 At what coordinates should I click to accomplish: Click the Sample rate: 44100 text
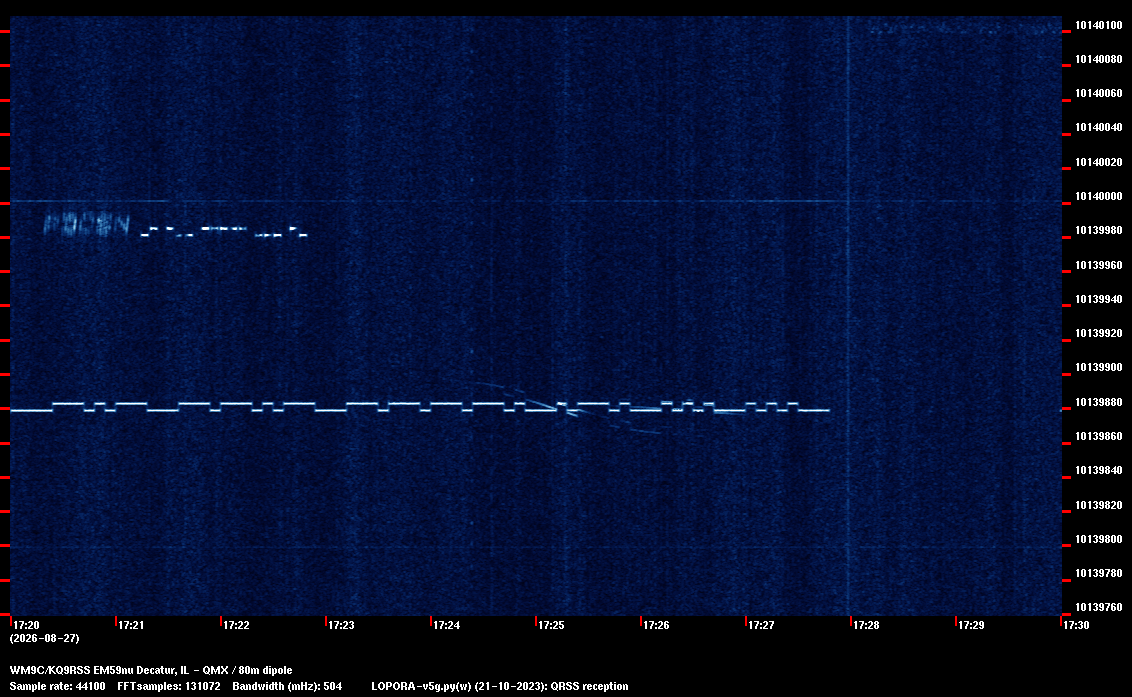click(57, 686)
